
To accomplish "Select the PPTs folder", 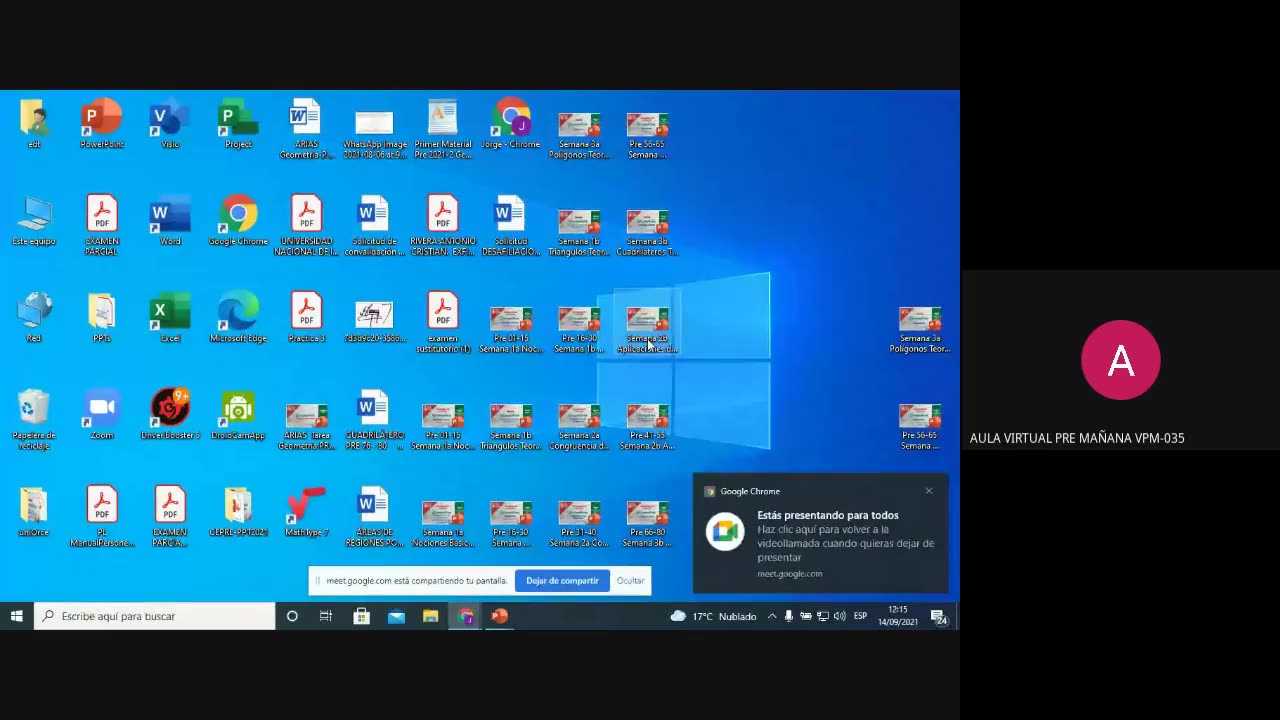I will 102,318.
